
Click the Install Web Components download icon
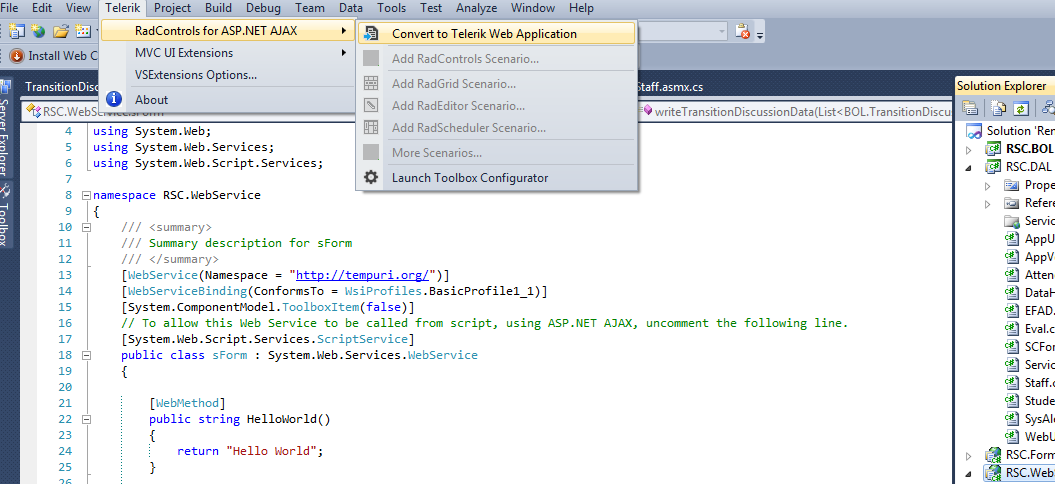tap(17, 56)
